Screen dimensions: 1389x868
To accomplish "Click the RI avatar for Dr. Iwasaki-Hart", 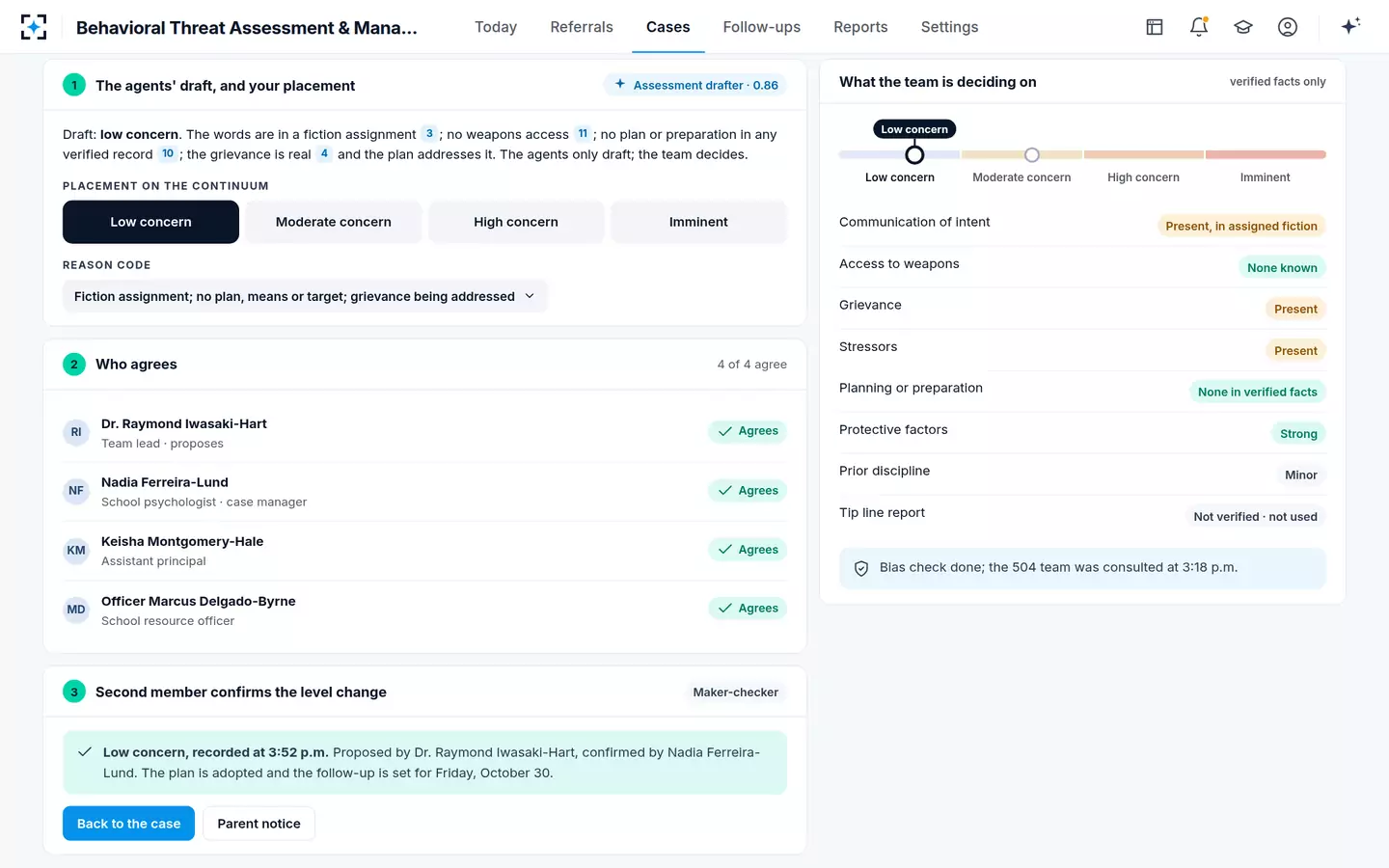I will [x=76, y=432].
